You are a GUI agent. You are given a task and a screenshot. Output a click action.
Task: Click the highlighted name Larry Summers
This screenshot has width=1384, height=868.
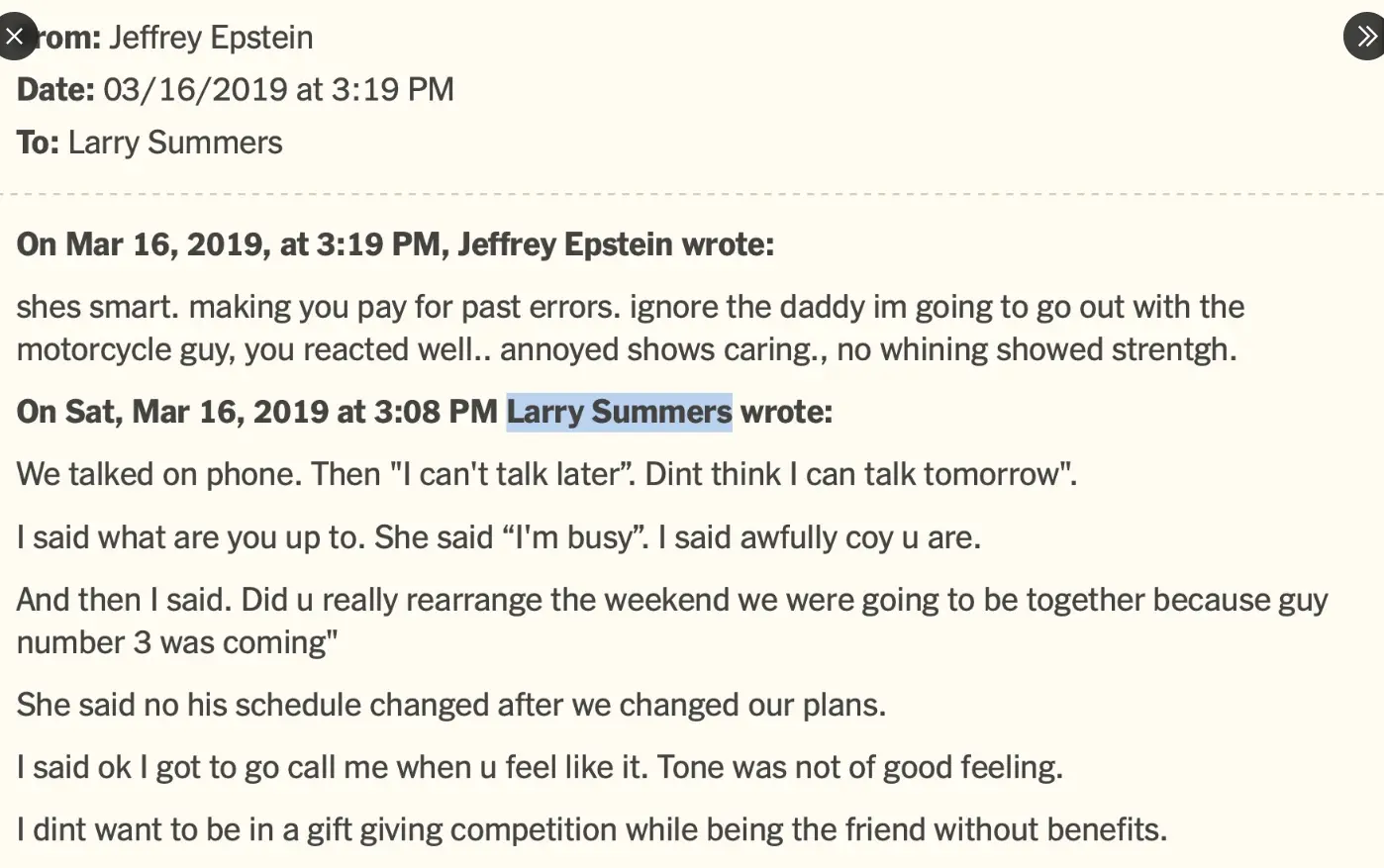tap(619, 412)
